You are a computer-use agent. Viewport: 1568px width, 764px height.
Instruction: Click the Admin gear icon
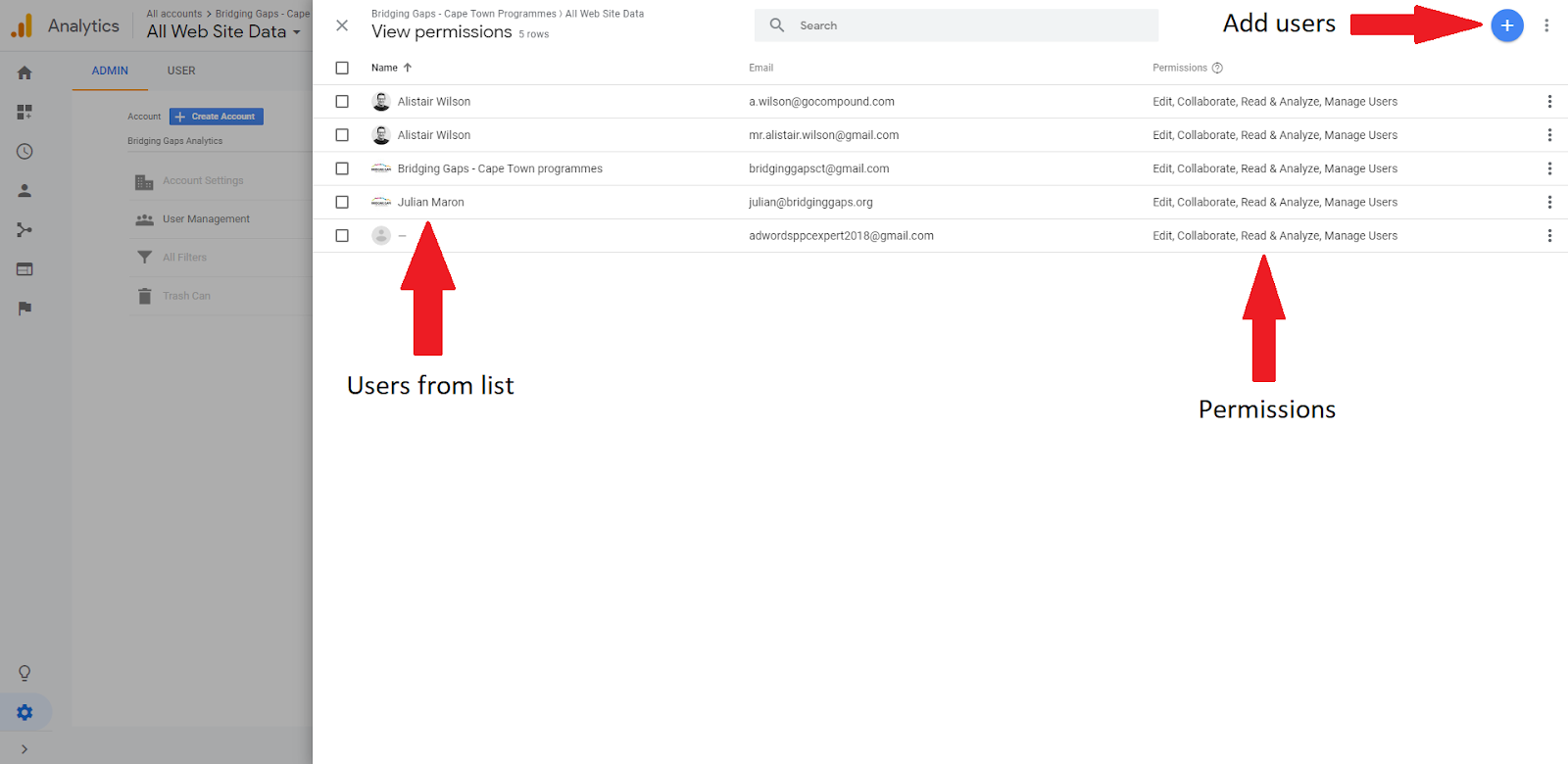(x=24, y=712)
